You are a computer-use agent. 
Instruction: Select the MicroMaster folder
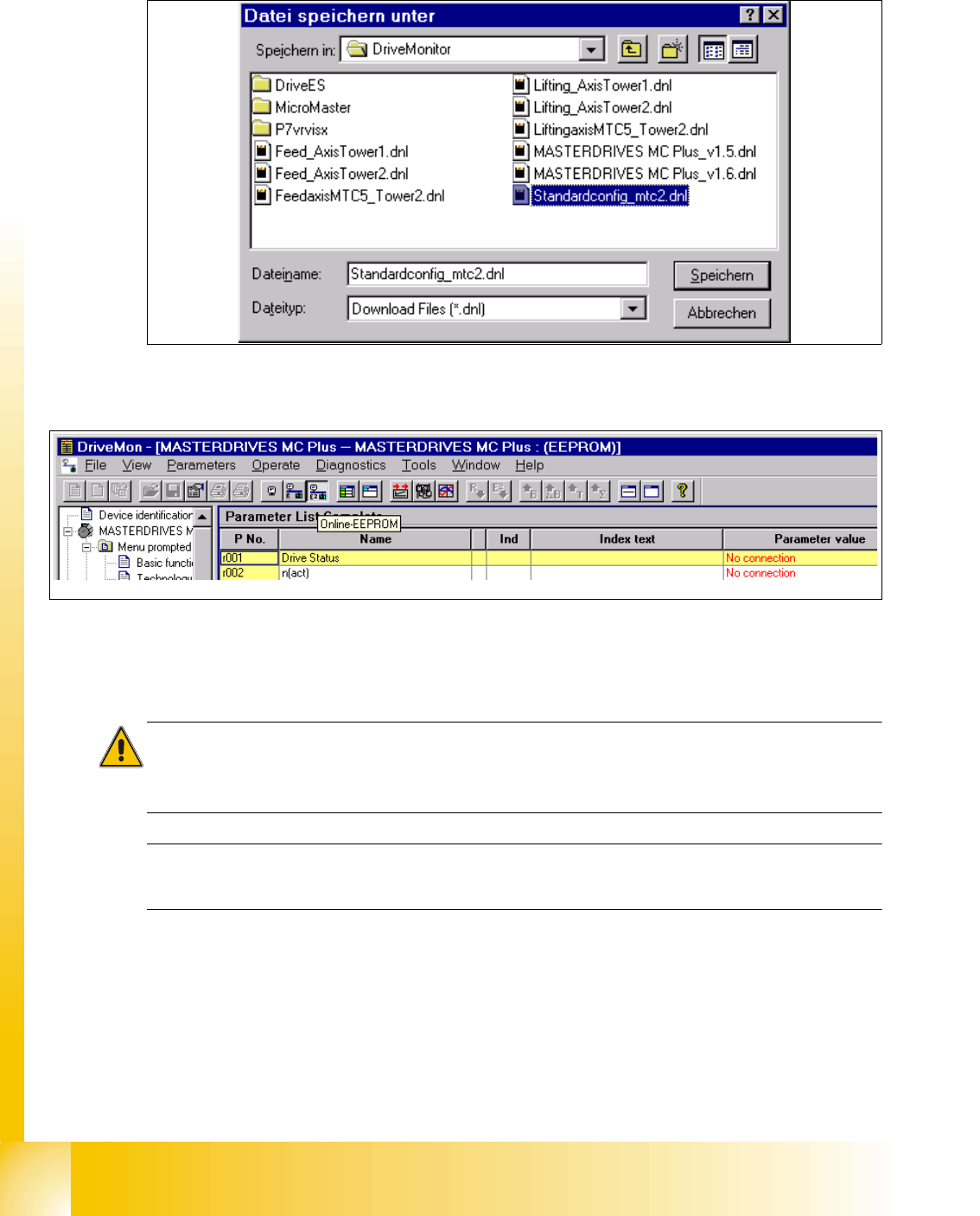[302, 107]
